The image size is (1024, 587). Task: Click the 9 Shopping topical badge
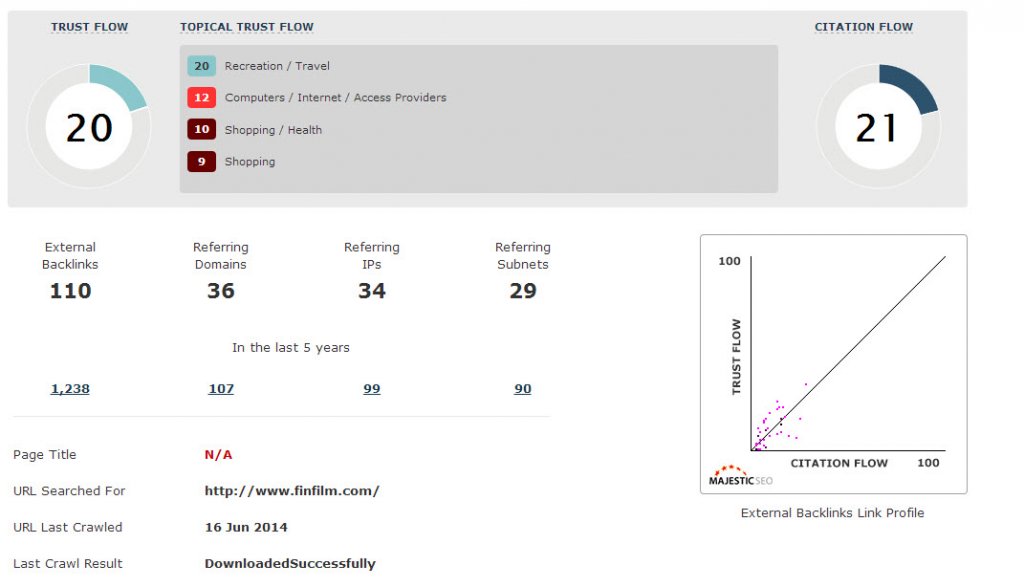coord(202,162)
